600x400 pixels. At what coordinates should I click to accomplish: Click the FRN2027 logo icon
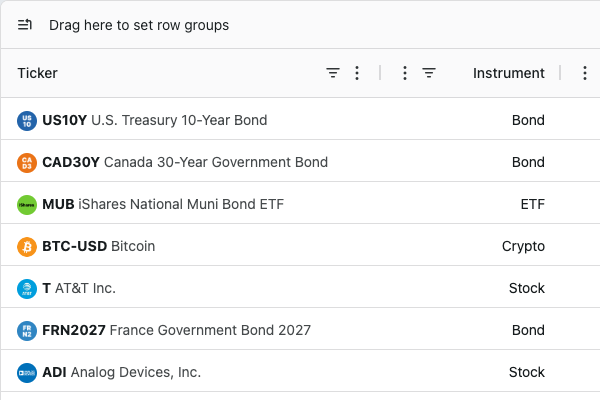tap(27, 331)
